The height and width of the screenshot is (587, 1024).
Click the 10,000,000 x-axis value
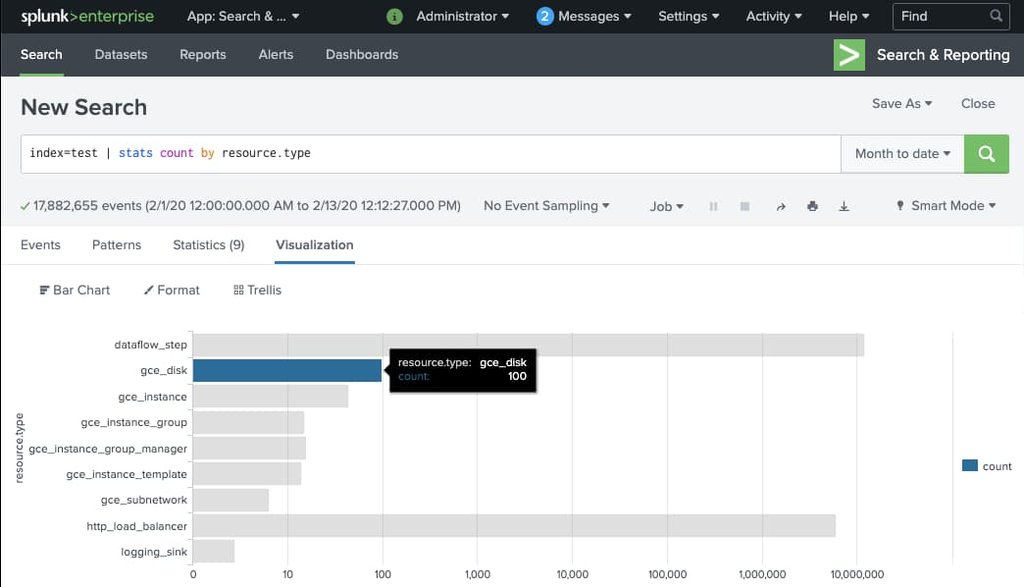tap(857, 575)
